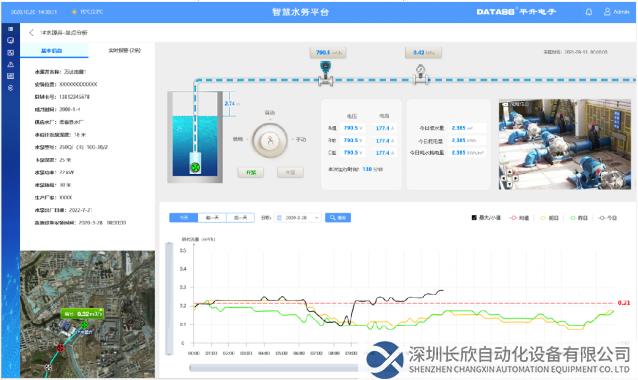Toggle the red average line legend

(520, 218)
